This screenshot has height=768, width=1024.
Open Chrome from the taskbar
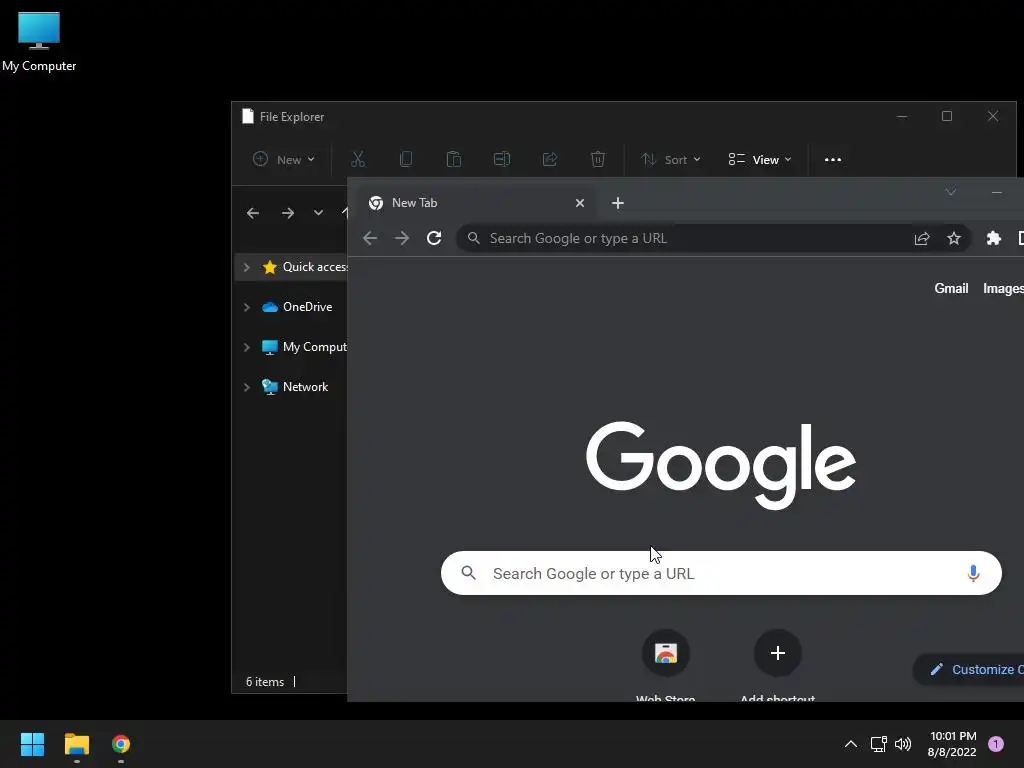[121, 744]
